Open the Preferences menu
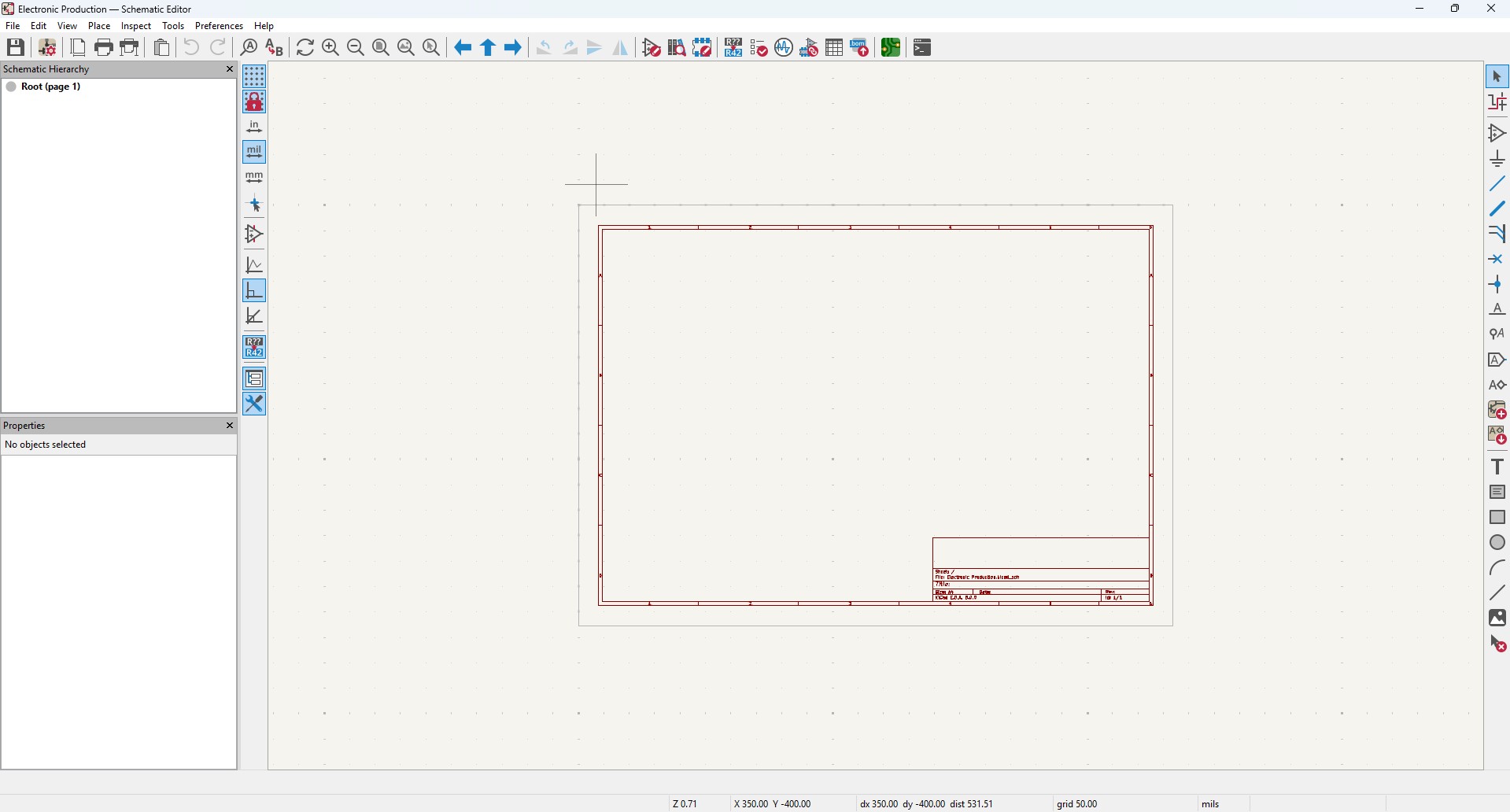The height and width of the screenshot is (812, 1510). pos(220,26)
